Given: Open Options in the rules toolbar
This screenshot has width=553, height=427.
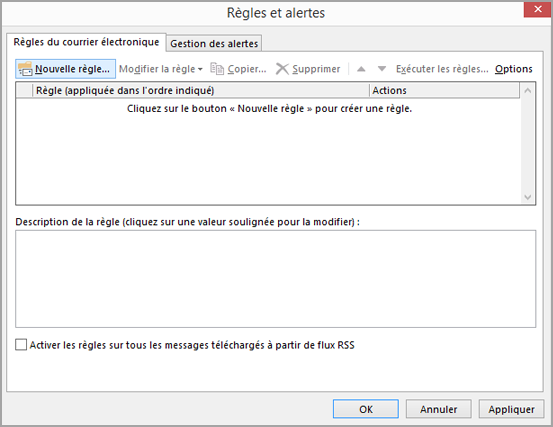Looking at the screenshot, I should pos(514,69).
